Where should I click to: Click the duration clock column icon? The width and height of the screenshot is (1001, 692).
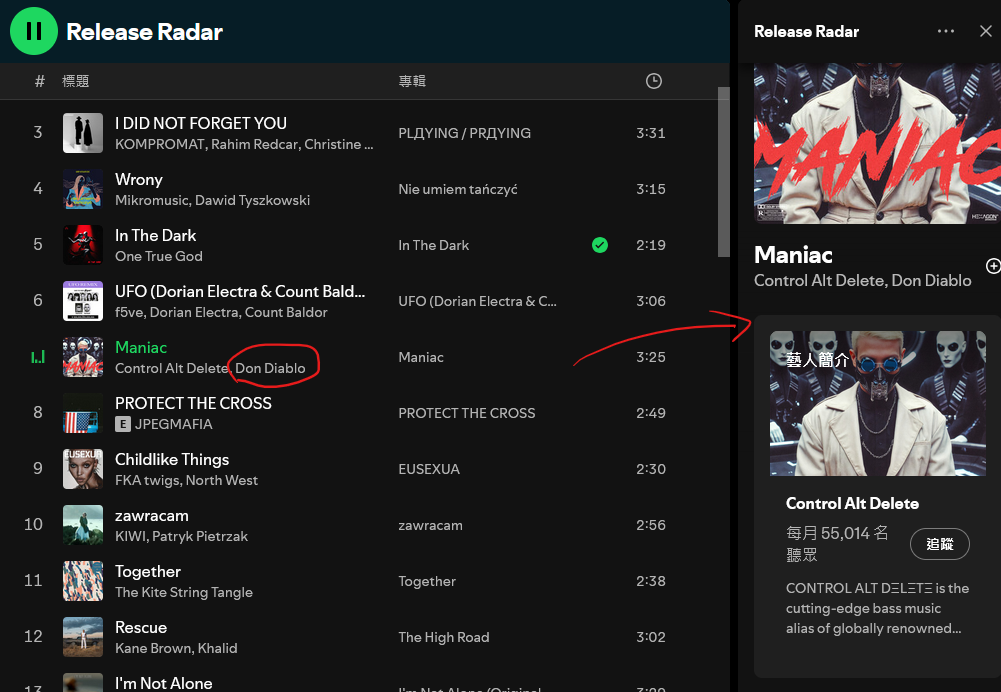[x=653, y=81]
